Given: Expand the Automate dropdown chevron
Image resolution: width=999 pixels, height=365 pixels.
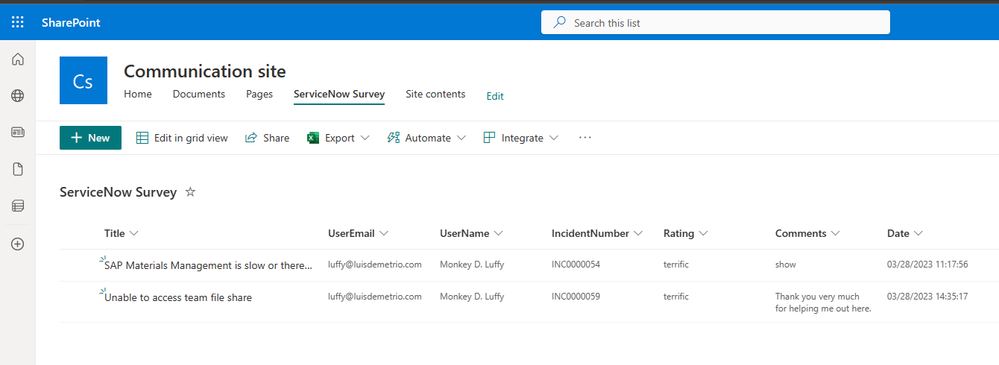Looking at the screenshot, I should click(x=461, y=138).
